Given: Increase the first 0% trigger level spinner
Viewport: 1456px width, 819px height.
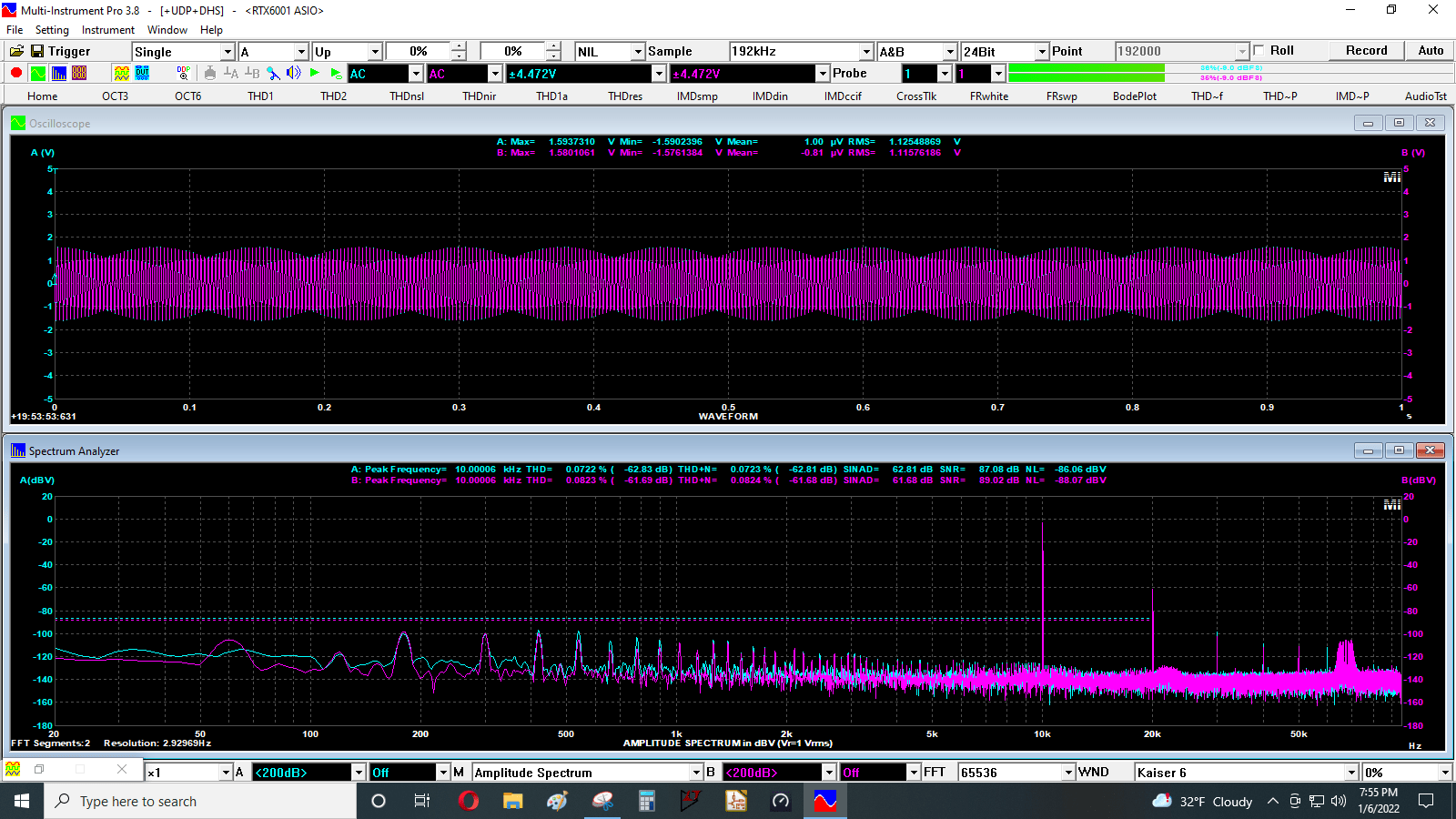Looking at the screenshot, I should click(x=459, y=46).
